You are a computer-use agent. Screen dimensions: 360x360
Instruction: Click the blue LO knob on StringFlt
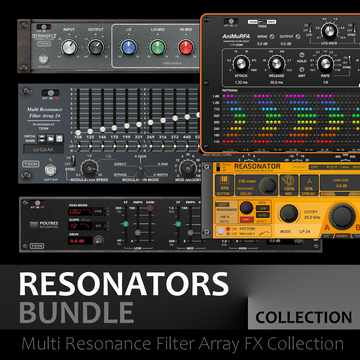129,47
